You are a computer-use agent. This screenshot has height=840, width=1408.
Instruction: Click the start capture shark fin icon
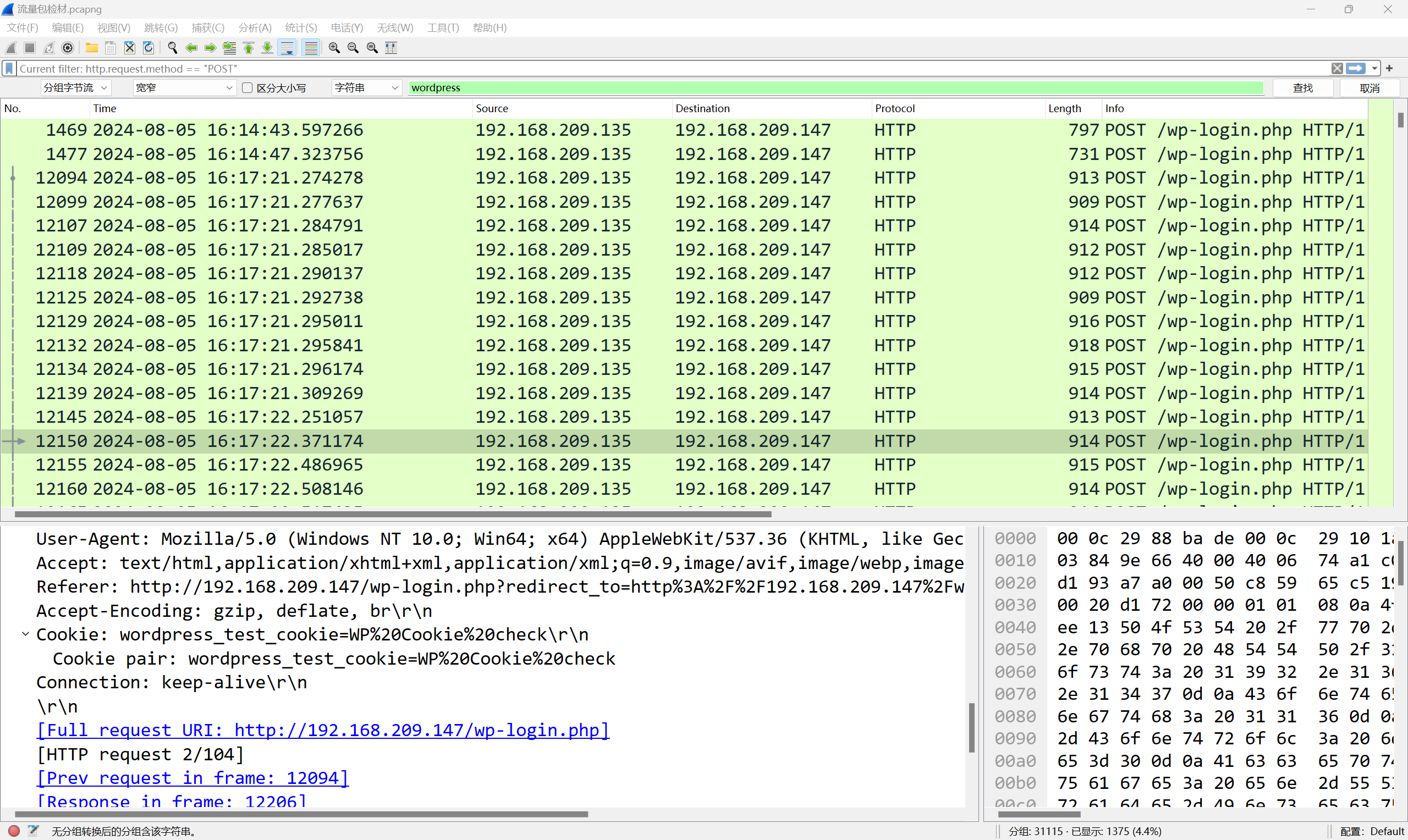coord(12,48)
